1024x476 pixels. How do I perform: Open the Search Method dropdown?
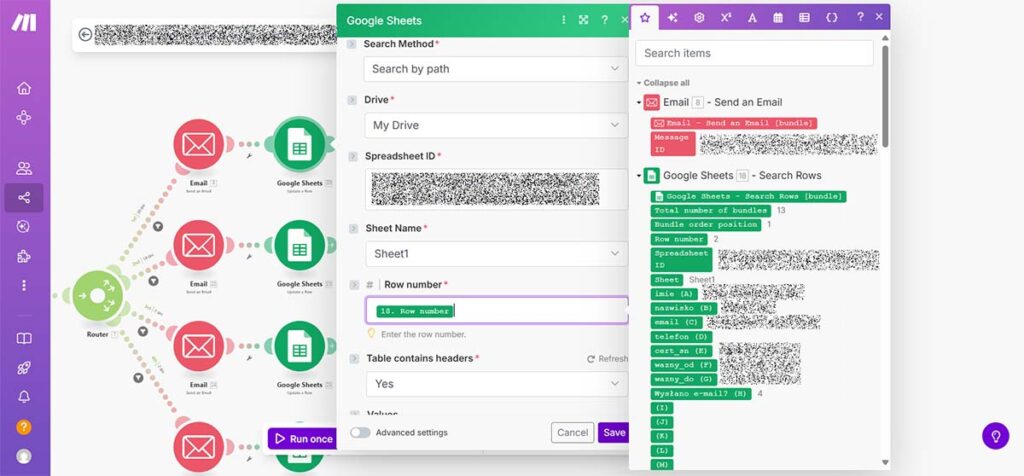pyautogui.click(x=495, y=69)
